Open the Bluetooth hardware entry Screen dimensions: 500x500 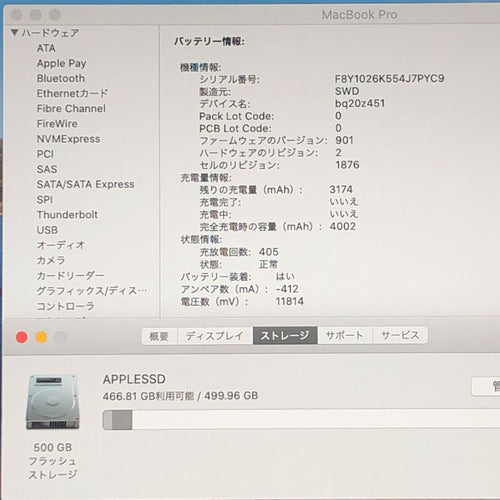pyautogui.click(x=61, y=78)
